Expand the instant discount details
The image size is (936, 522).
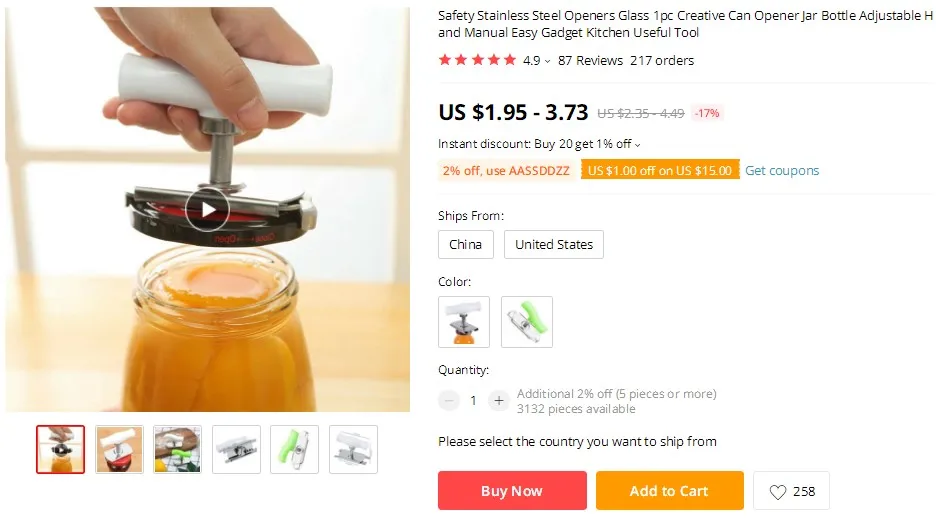click(x=638, y=145)
